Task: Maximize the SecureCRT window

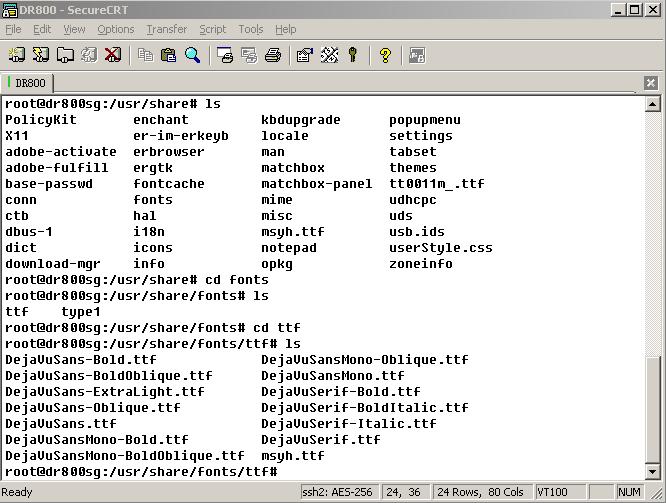Action: tap(635, 10)
